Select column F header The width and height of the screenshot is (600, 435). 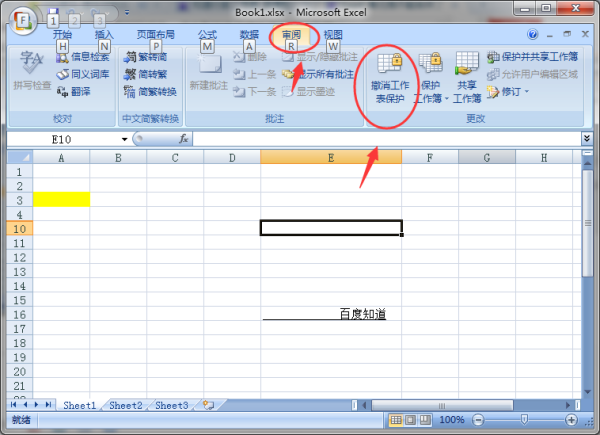tap(430, 158)
